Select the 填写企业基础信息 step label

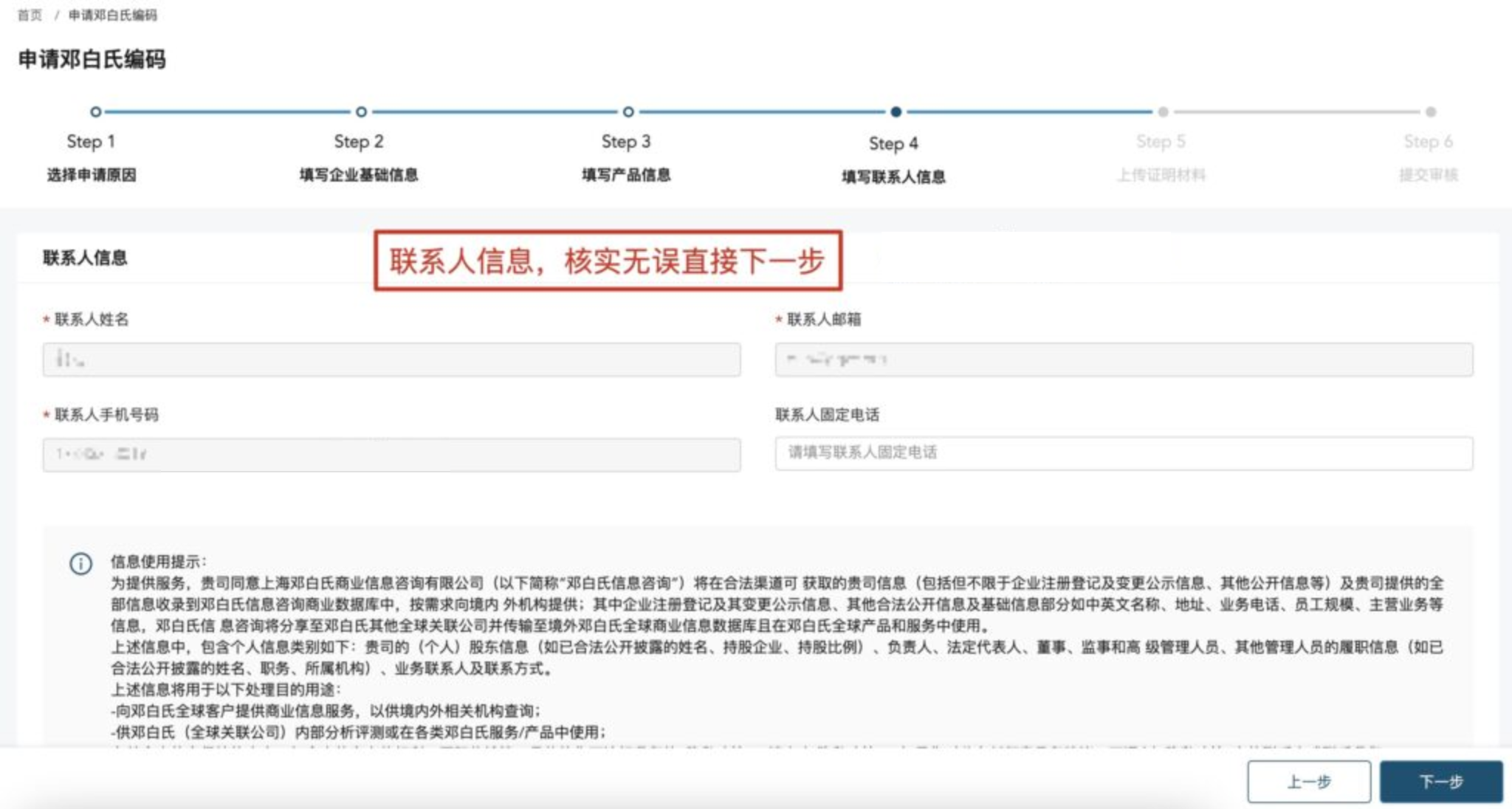pyautogui.click(x=359, y=175)
